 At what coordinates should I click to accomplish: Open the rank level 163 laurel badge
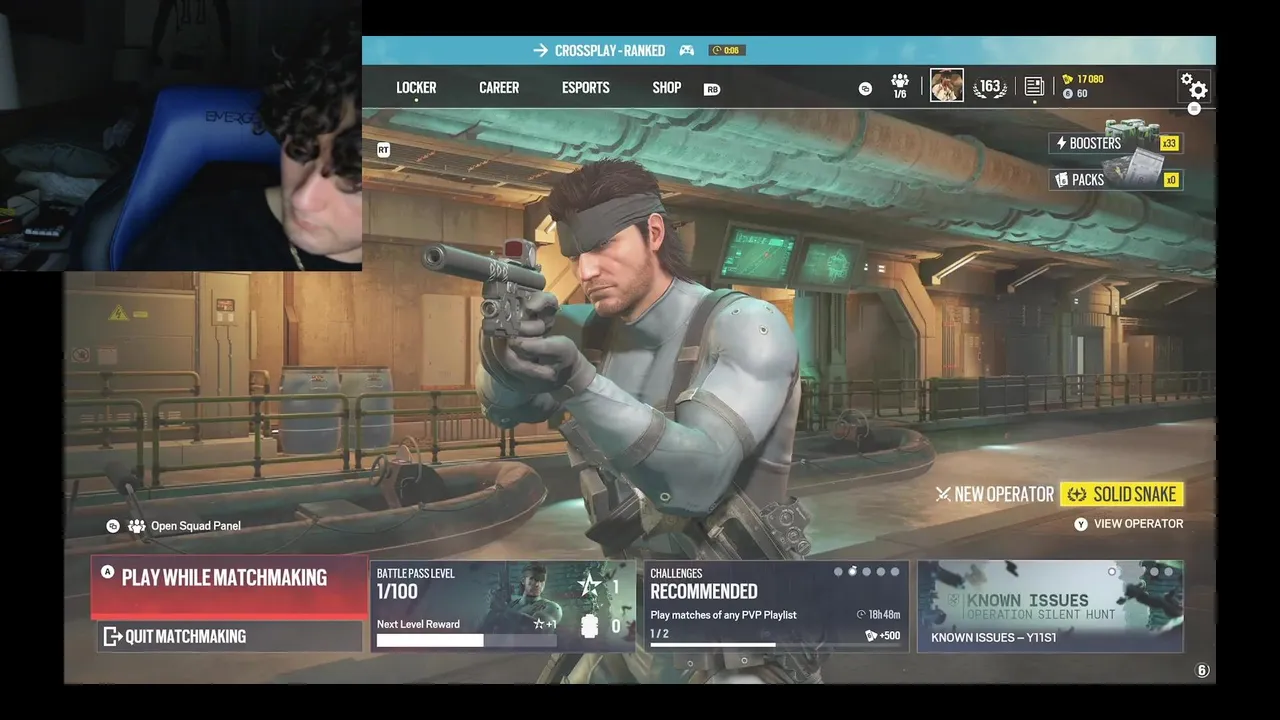990,87
